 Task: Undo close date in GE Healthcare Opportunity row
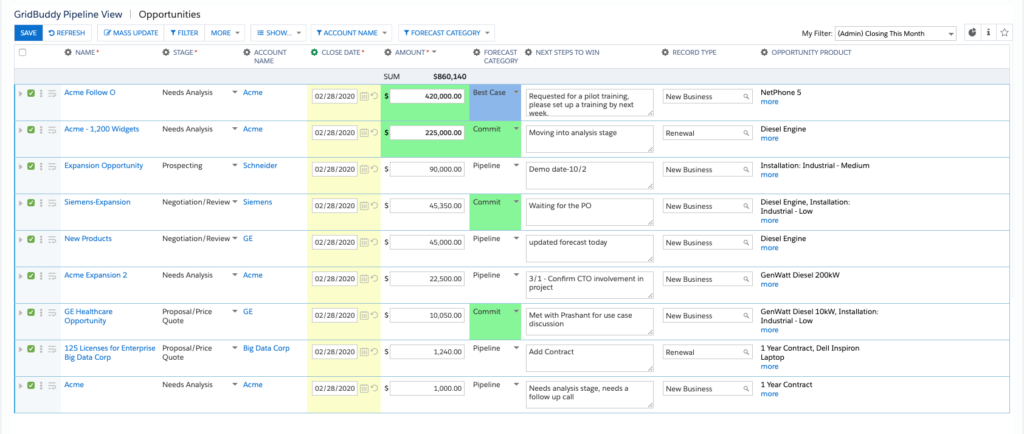coord(374,315)
